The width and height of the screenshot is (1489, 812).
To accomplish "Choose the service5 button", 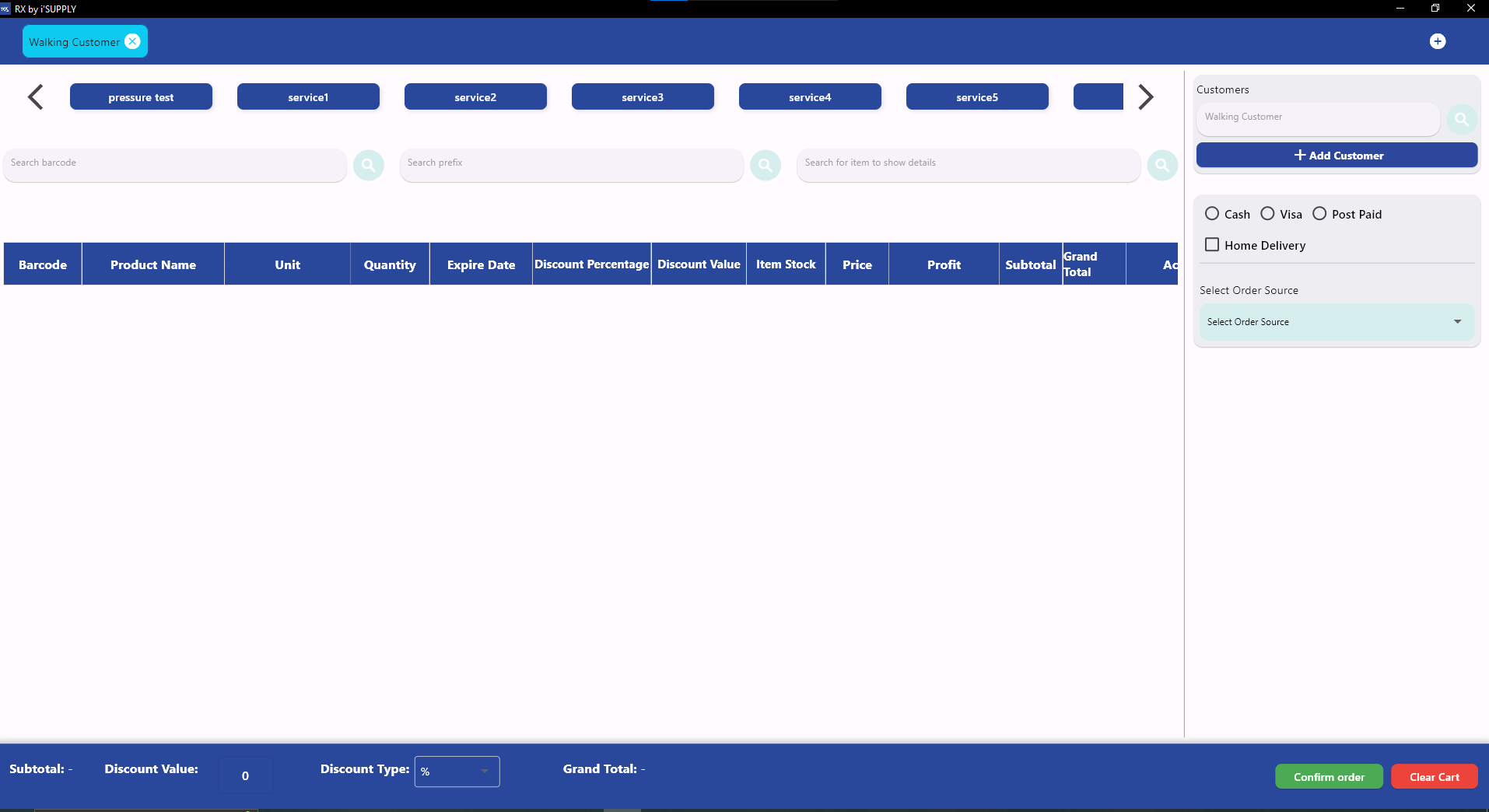I will click(x=977, y=96).
